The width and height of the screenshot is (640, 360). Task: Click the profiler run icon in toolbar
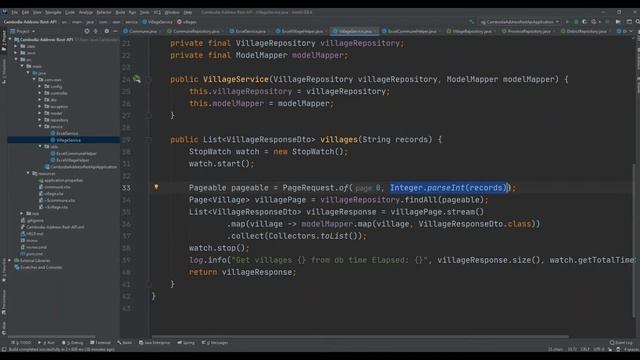tap(594, 22)
